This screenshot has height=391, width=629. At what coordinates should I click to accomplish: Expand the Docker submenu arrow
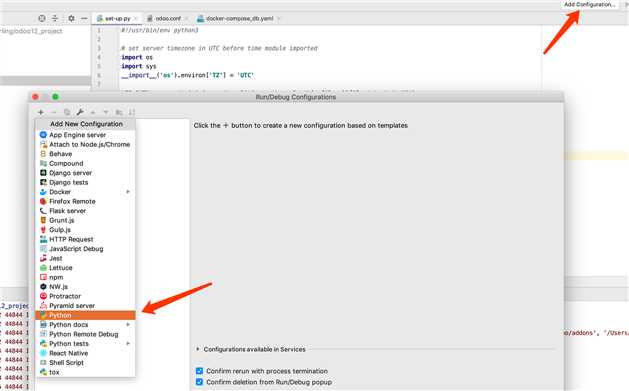(128, 192)
